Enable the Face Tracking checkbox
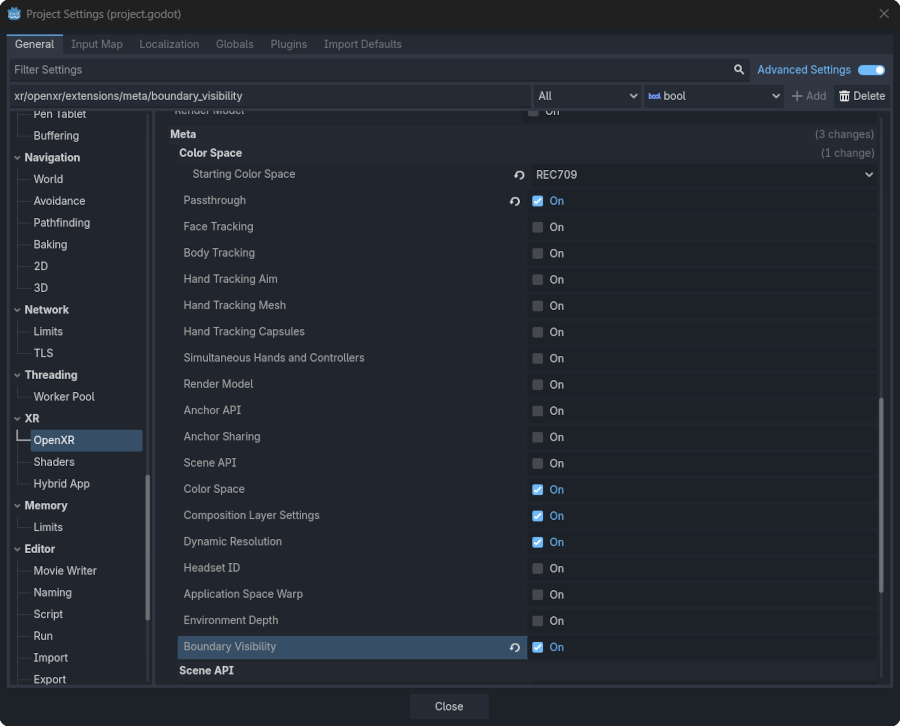The image size is (900, 726). 538,227
